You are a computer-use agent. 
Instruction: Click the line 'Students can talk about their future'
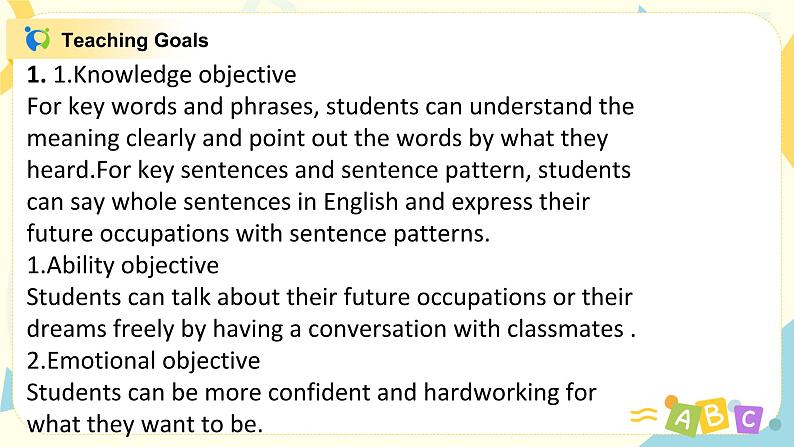coord(330,297)
